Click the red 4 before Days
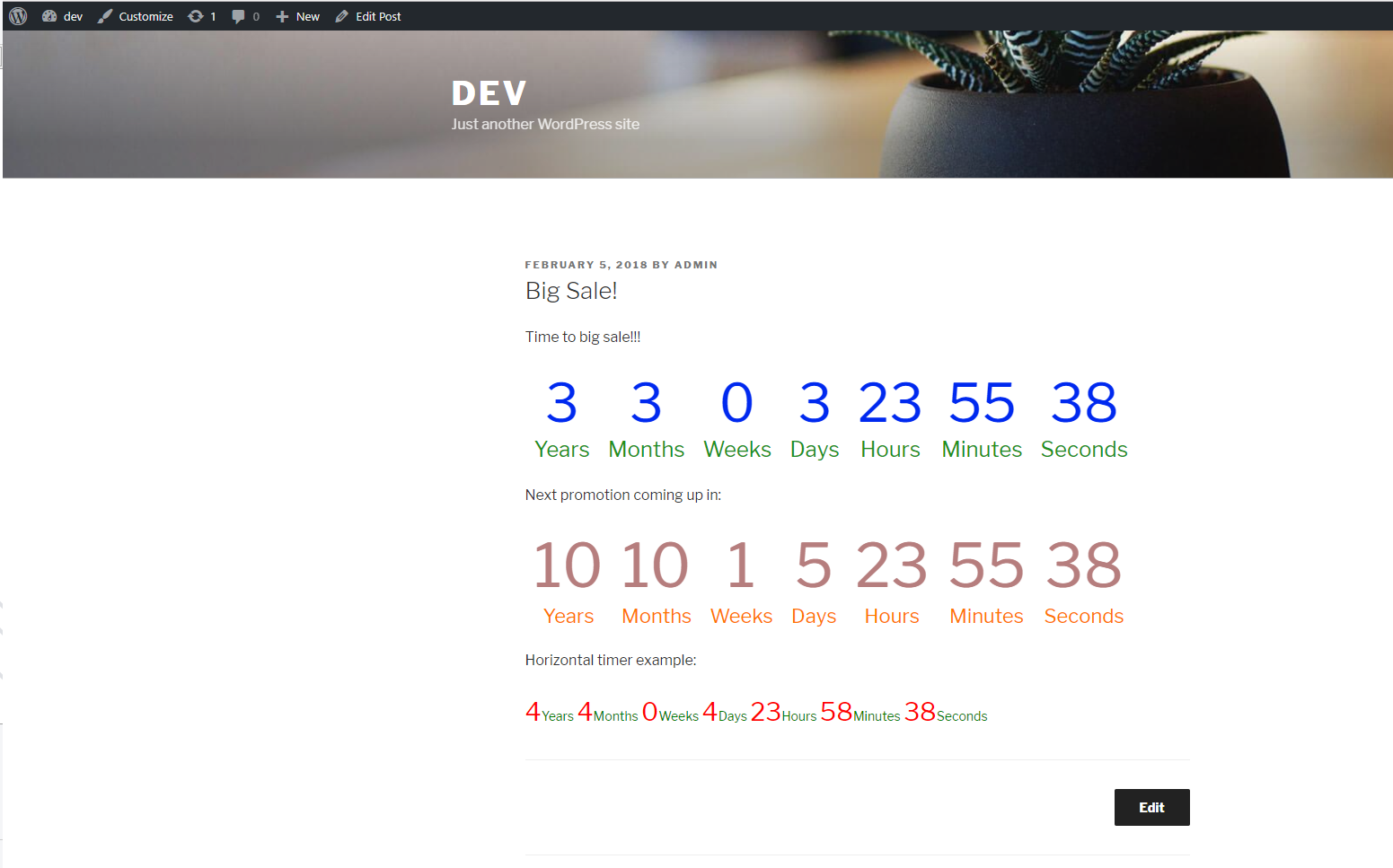This screenshot has height=868, width=1393. click(710, 712)
